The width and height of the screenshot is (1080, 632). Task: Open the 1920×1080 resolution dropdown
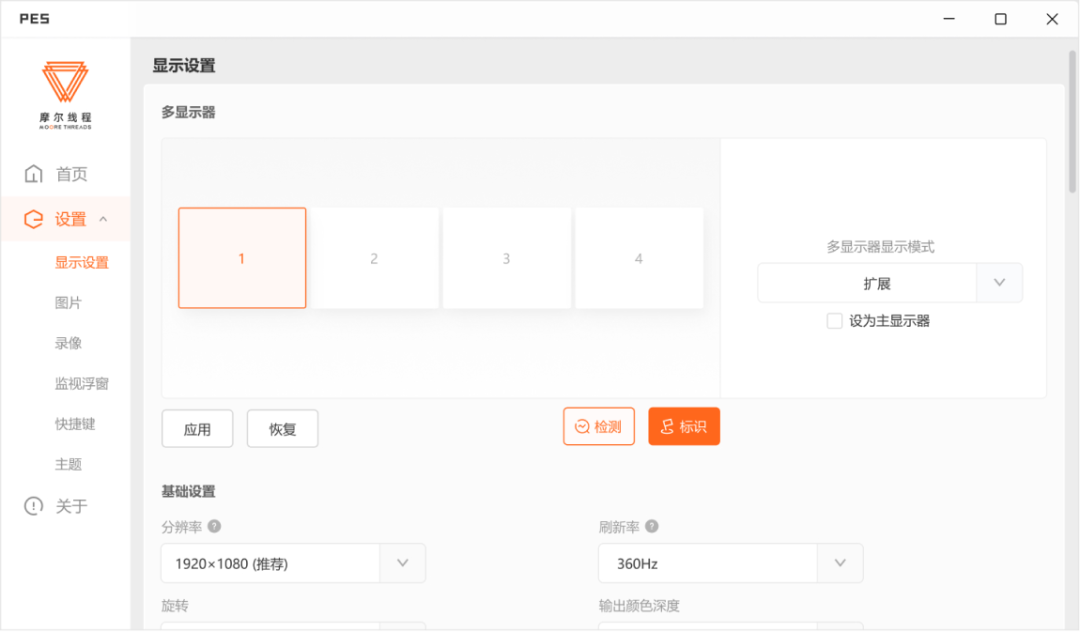[293, 563]
